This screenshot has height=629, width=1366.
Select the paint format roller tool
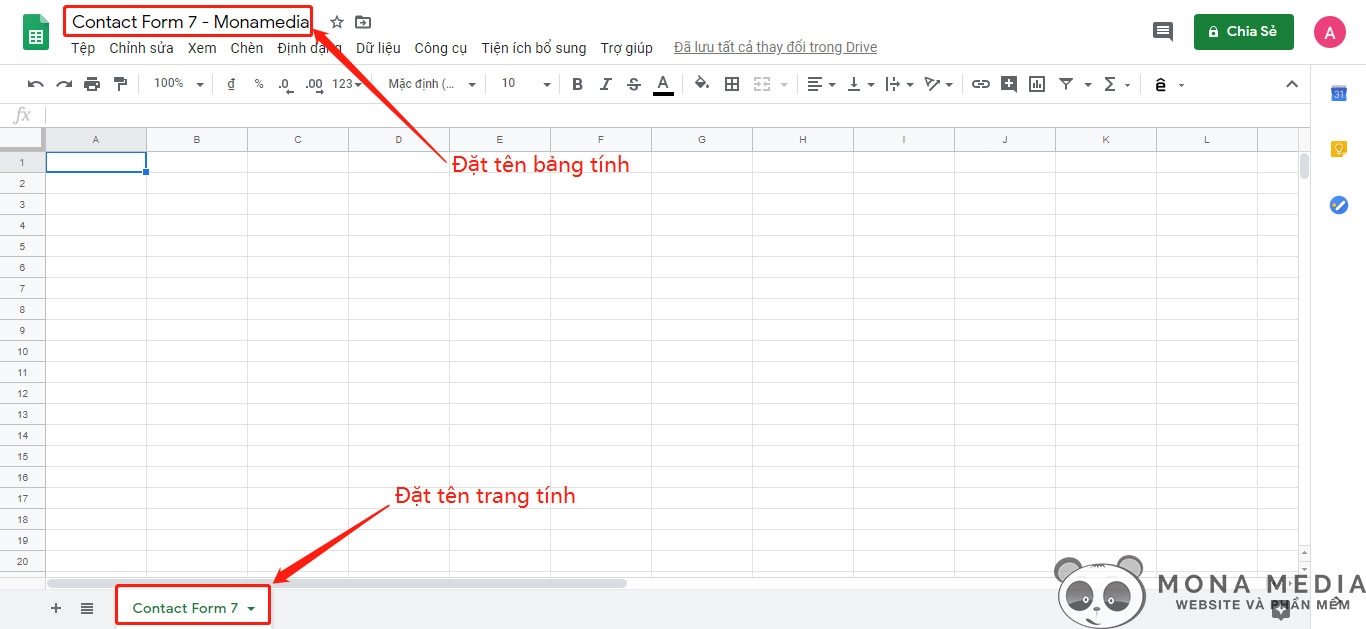pos(120,84)
